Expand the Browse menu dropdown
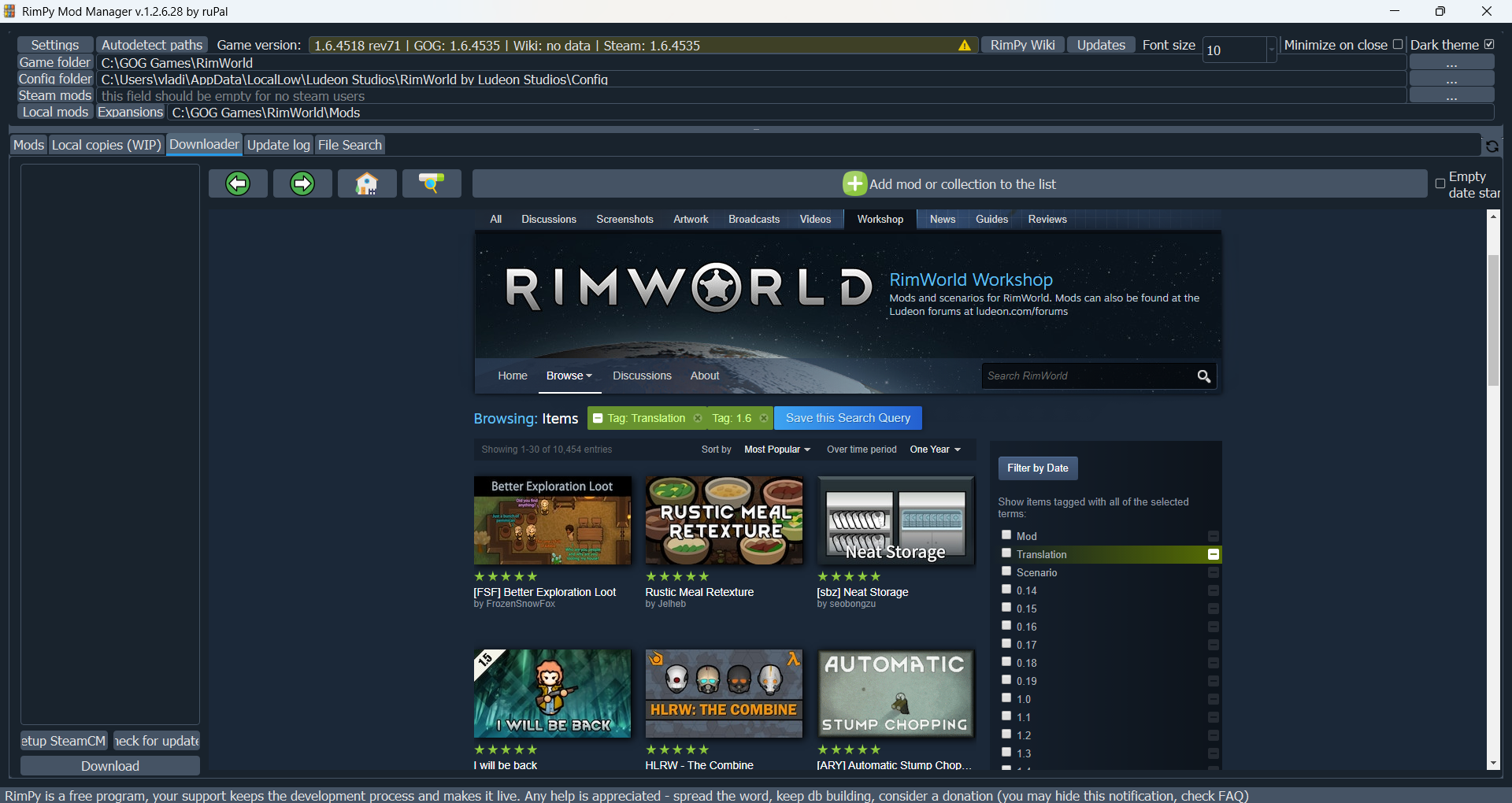 (569, 376)
